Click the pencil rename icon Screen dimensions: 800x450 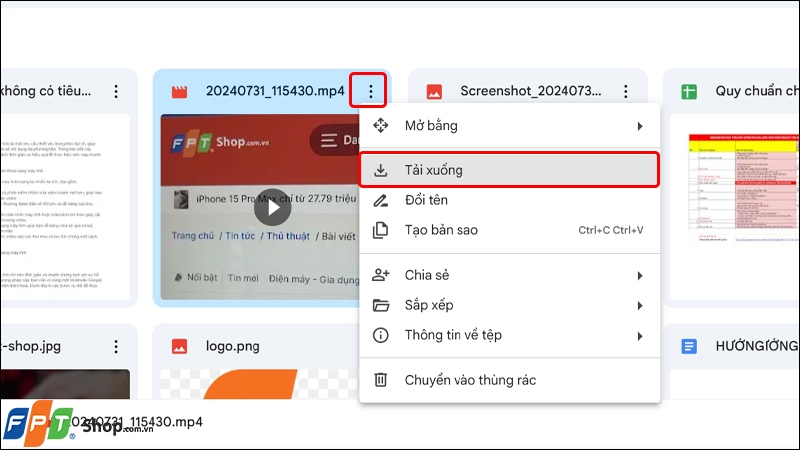381,200
